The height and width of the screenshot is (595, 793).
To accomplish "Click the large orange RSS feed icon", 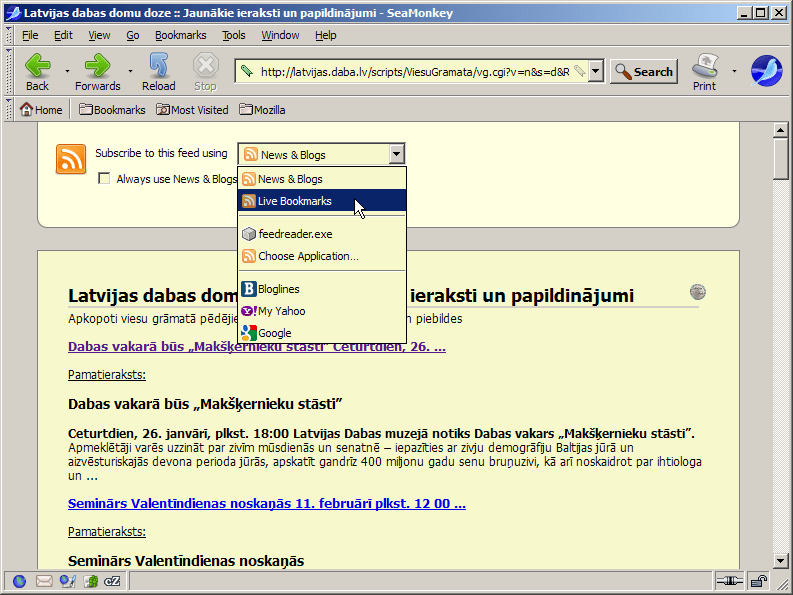I will pos(71,159).
